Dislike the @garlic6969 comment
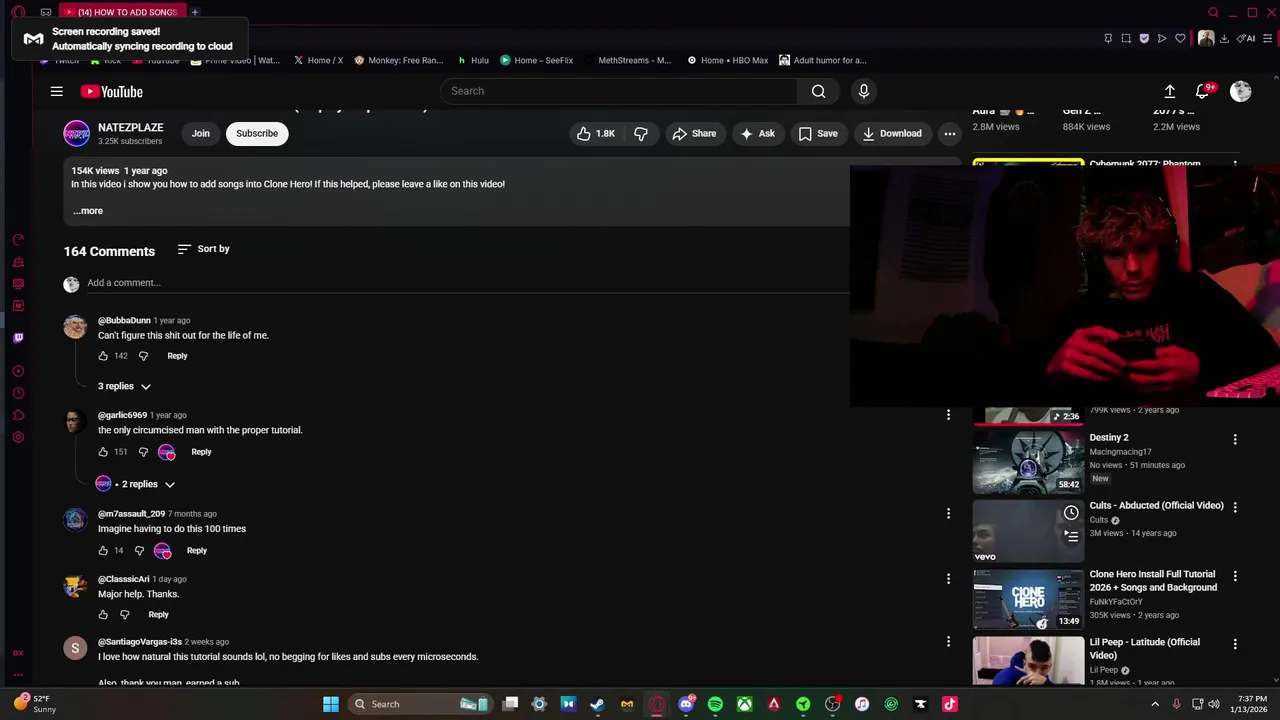The width and height of the screenshot is (1280, 720). click(143, 452)
